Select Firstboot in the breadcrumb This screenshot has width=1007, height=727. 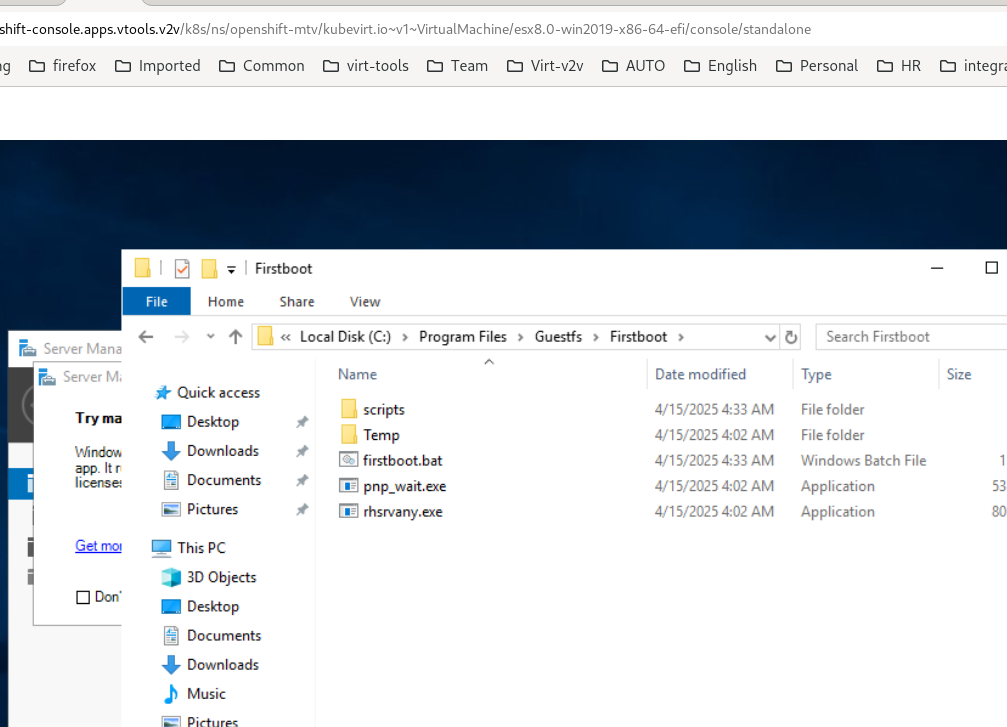pyautogui.click(x=638, y=337)
